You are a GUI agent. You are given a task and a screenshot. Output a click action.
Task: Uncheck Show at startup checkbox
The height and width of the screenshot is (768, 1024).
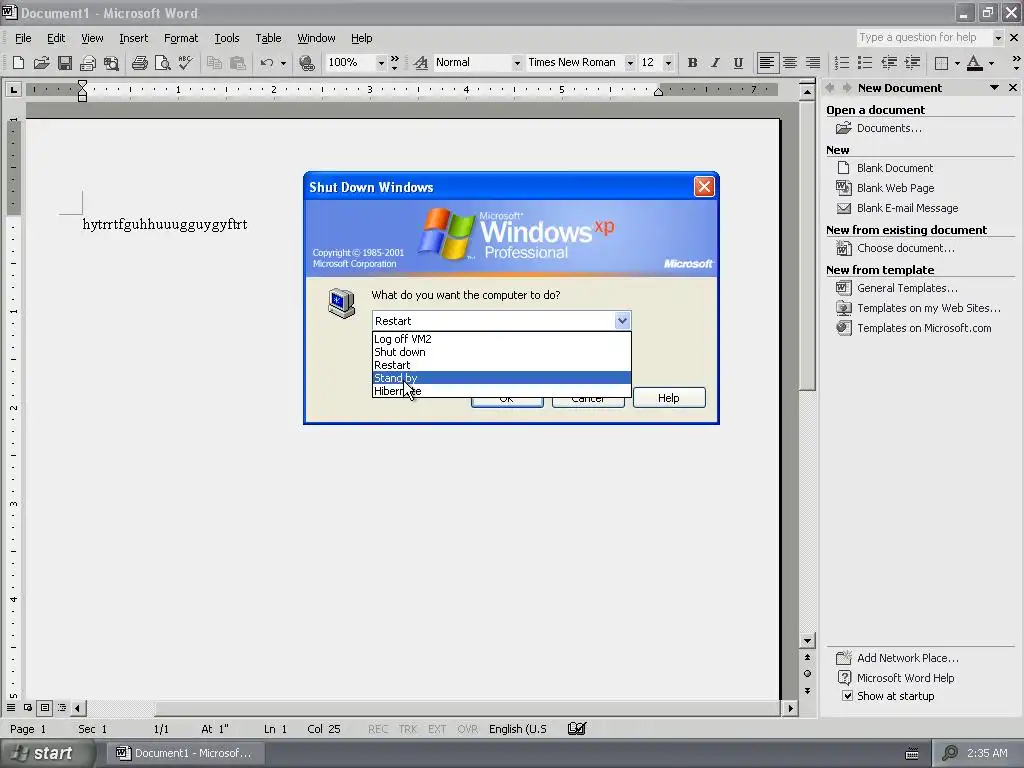tap(847, 696)
